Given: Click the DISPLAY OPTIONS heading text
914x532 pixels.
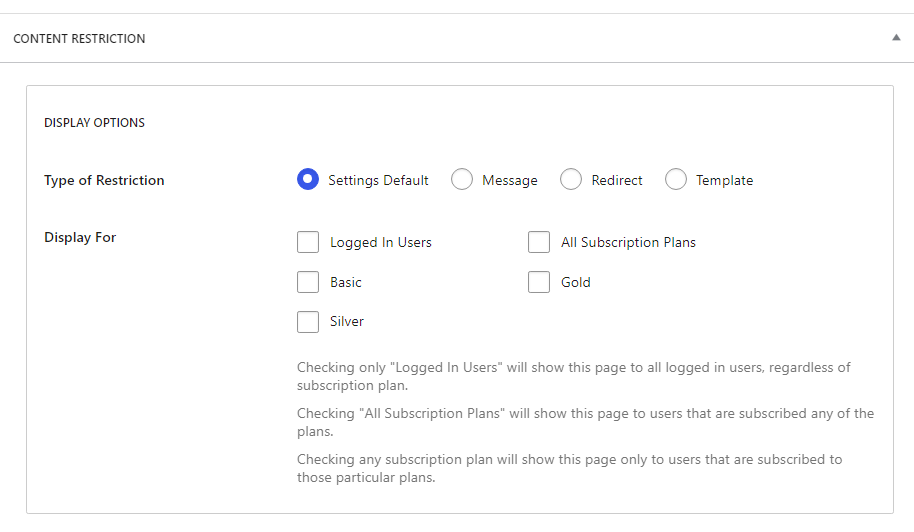Looking at the screenshot, I should click(x=94, y=123).
